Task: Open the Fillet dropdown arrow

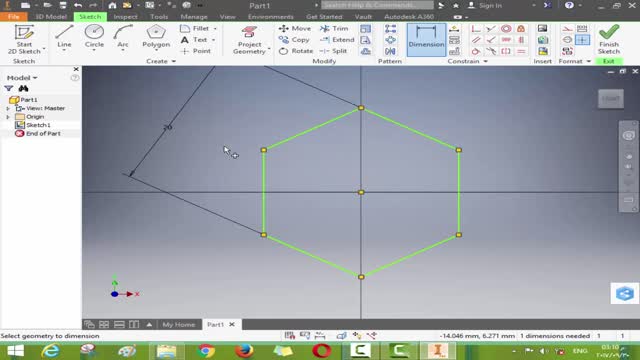Action: point(215,29)
